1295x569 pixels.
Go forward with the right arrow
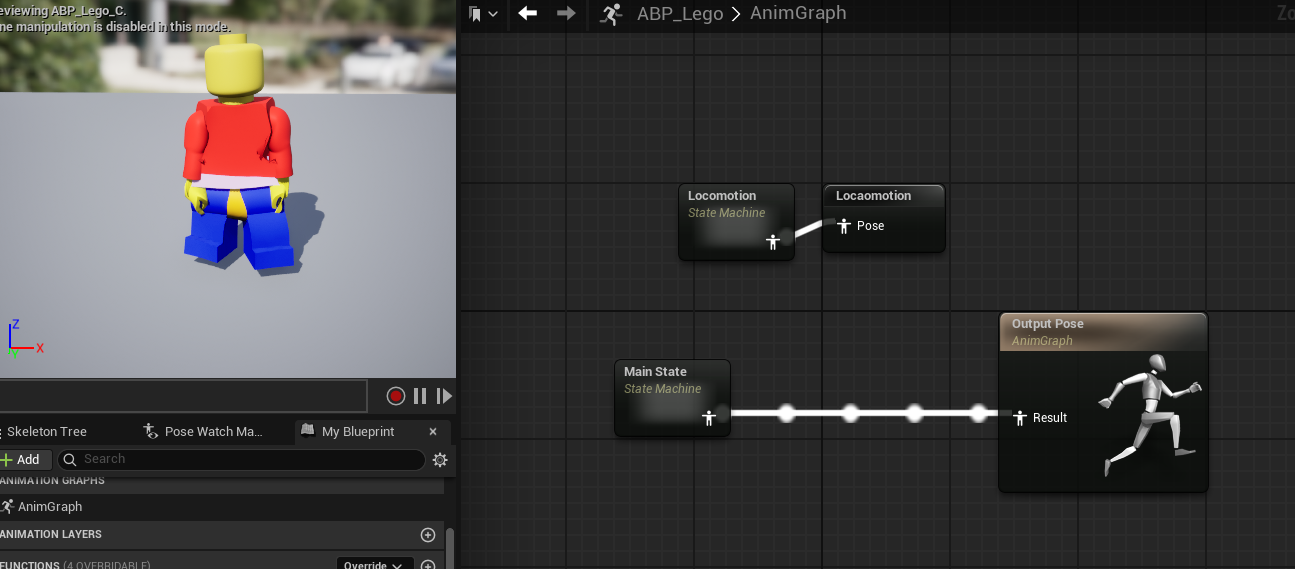pyautogui.click(x=566, y=13)
